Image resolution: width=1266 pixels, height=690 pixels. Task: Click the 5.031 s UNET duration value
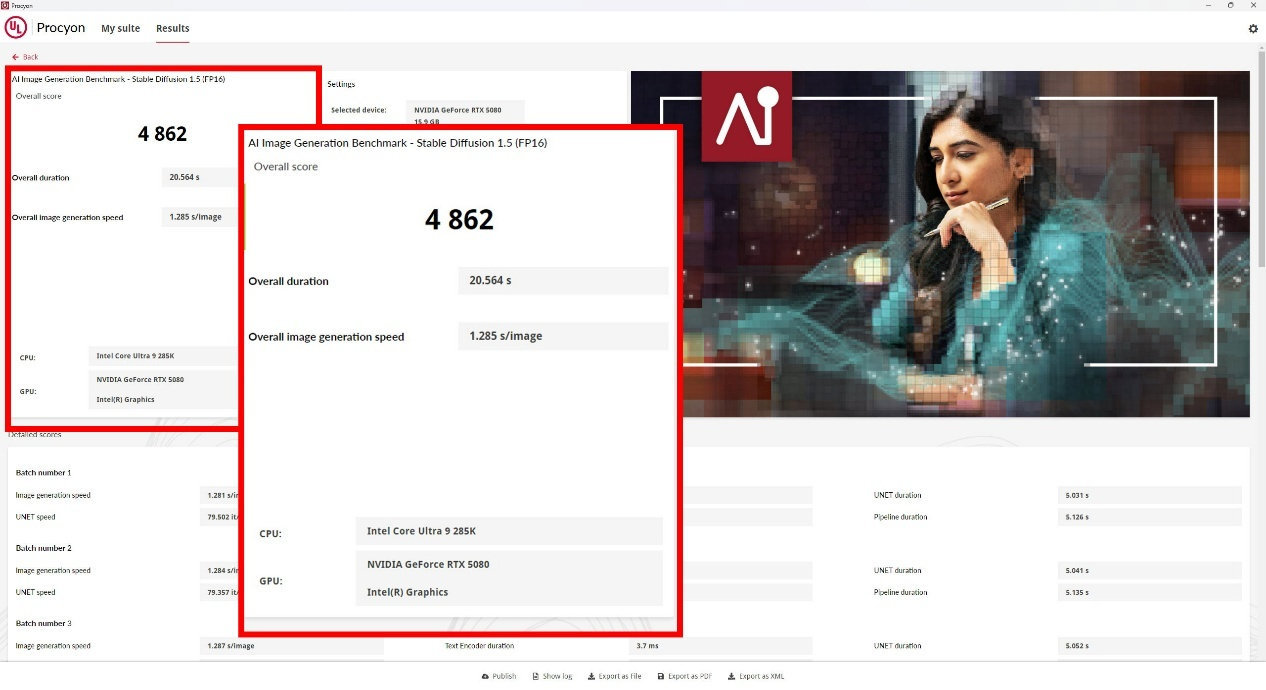pyautogui.click(x=1150, y=495)
